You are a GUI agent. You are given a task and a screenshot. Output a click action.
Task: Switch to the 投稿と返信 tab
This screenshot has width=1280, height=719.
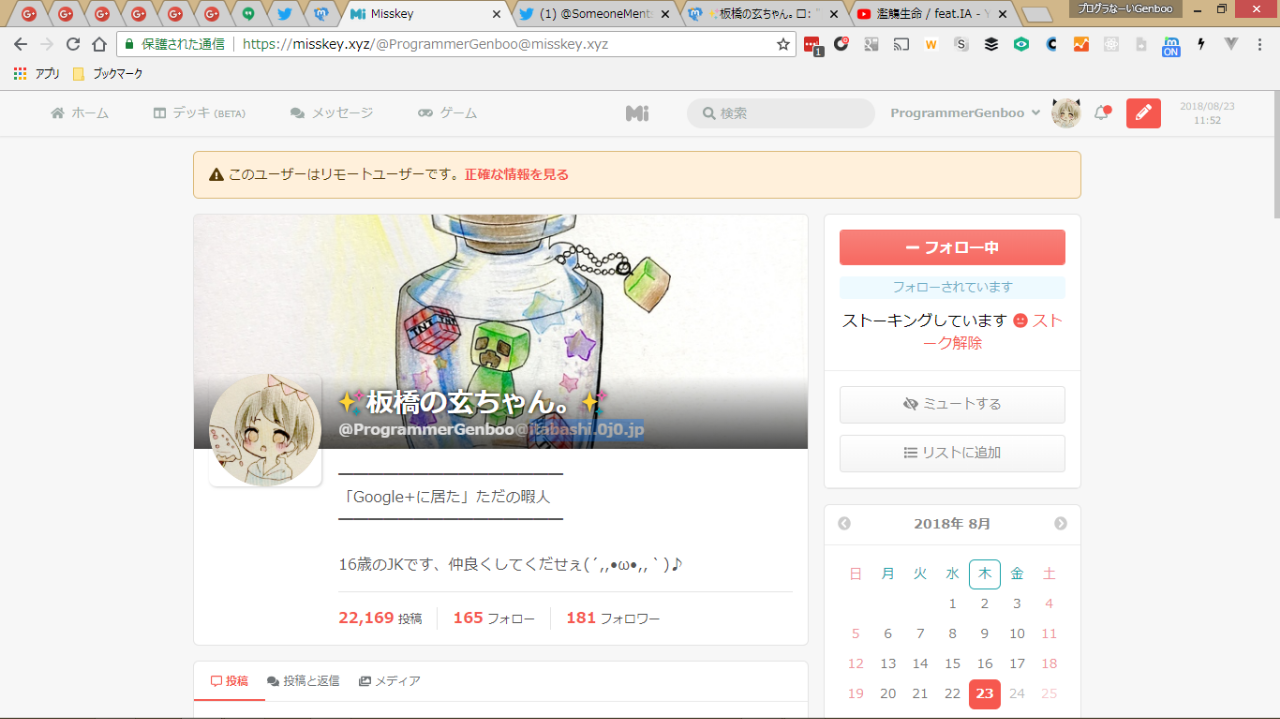303,681
